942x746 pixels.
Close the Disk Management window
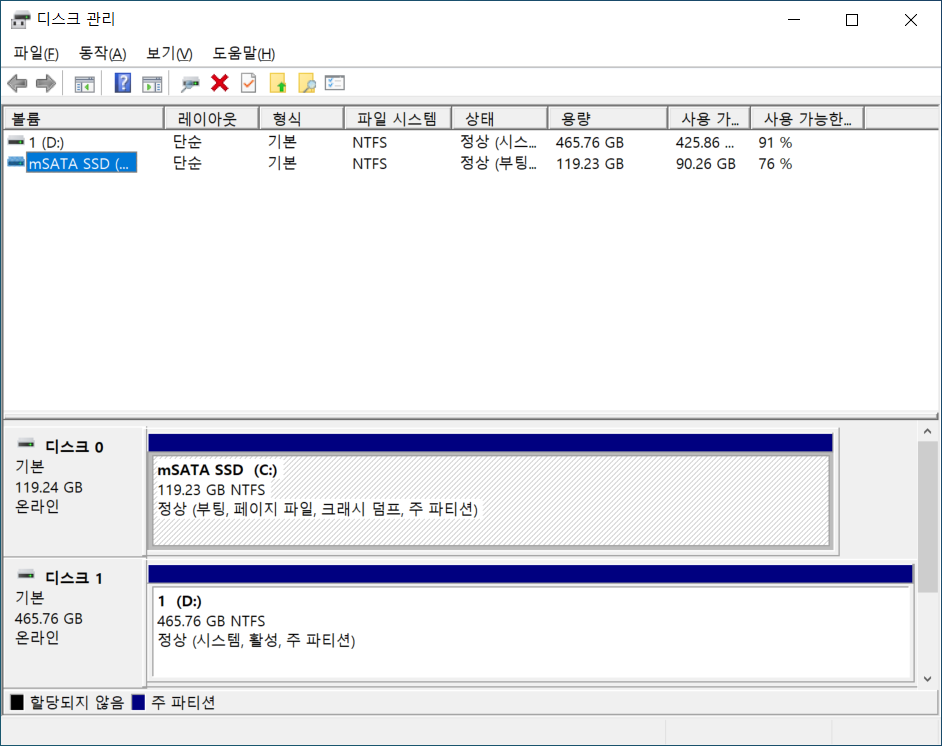911,20
